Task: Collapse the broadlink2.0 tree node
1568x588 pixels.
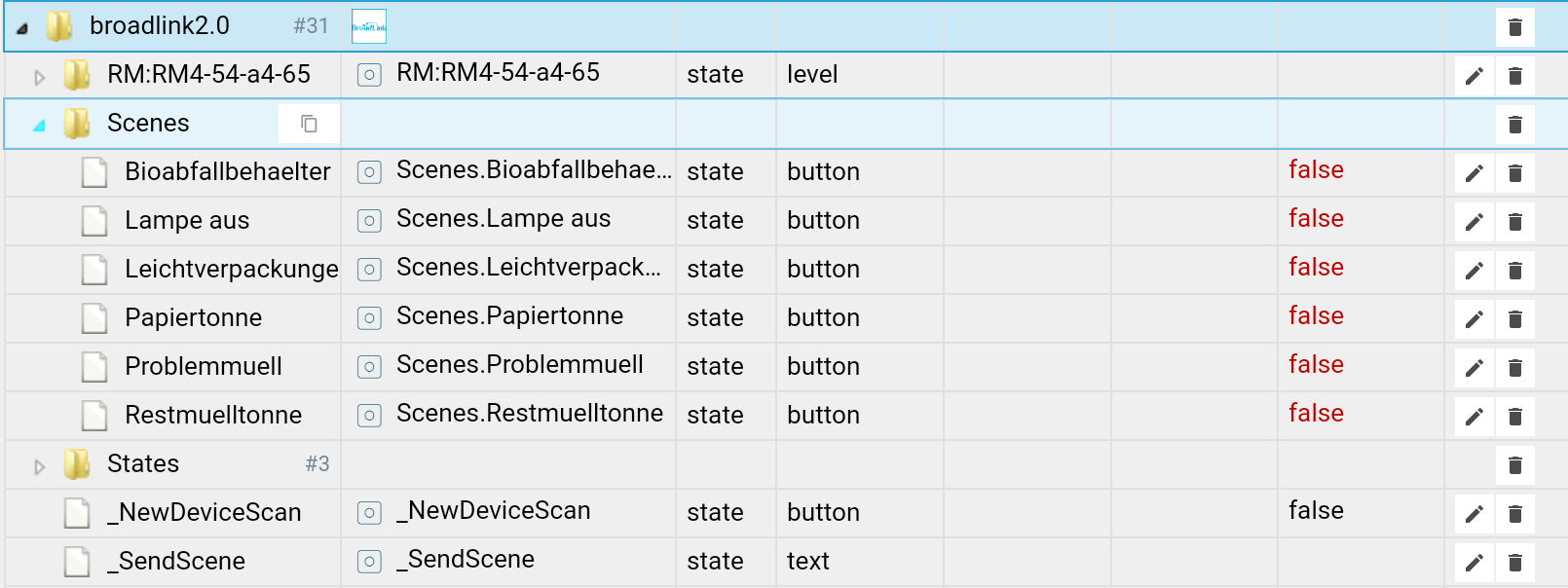Action: click(22, 28)
